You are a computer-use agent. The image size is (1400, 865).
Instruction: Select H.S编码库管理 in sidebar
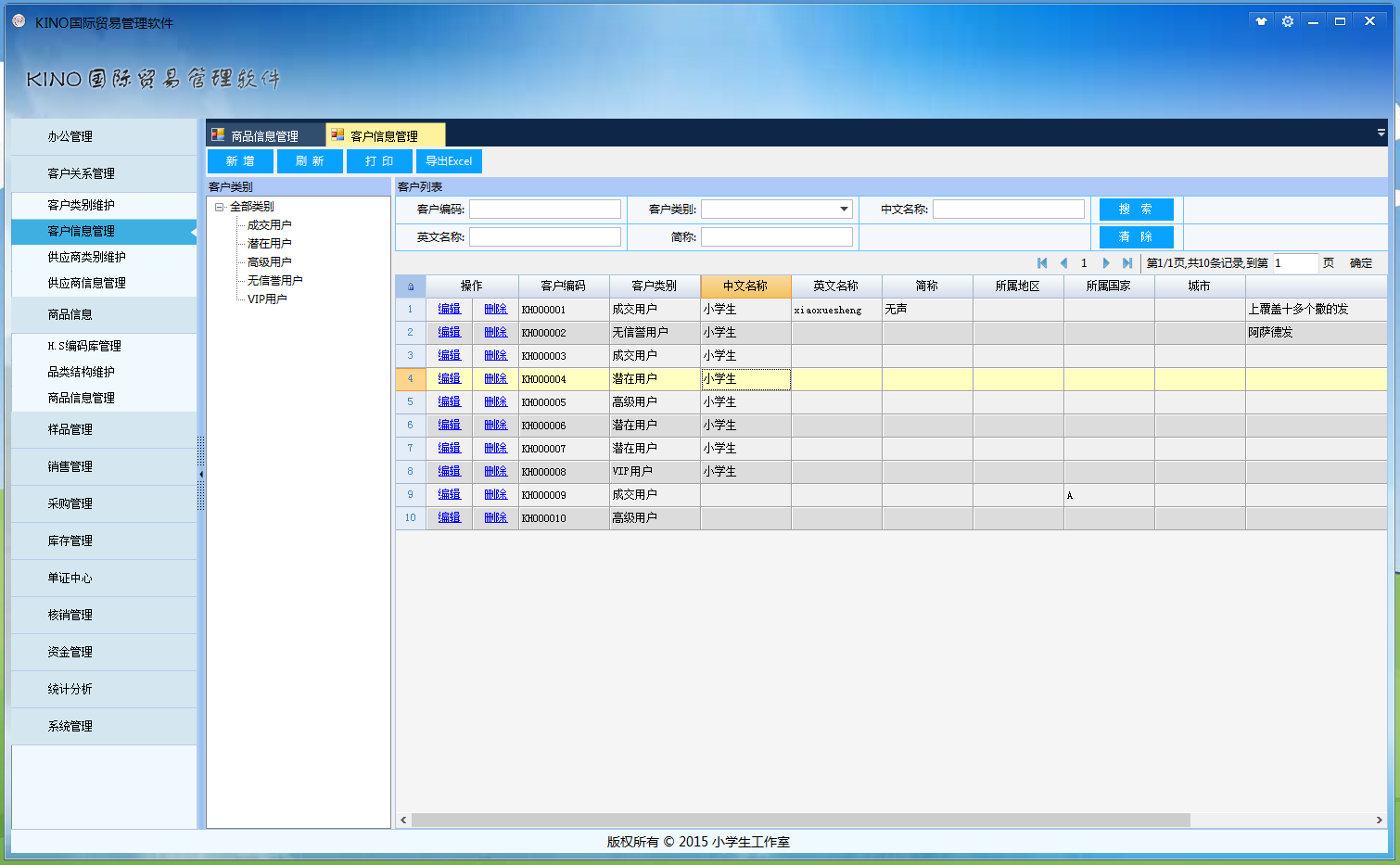pyautogui.click(x=104, y=346)
